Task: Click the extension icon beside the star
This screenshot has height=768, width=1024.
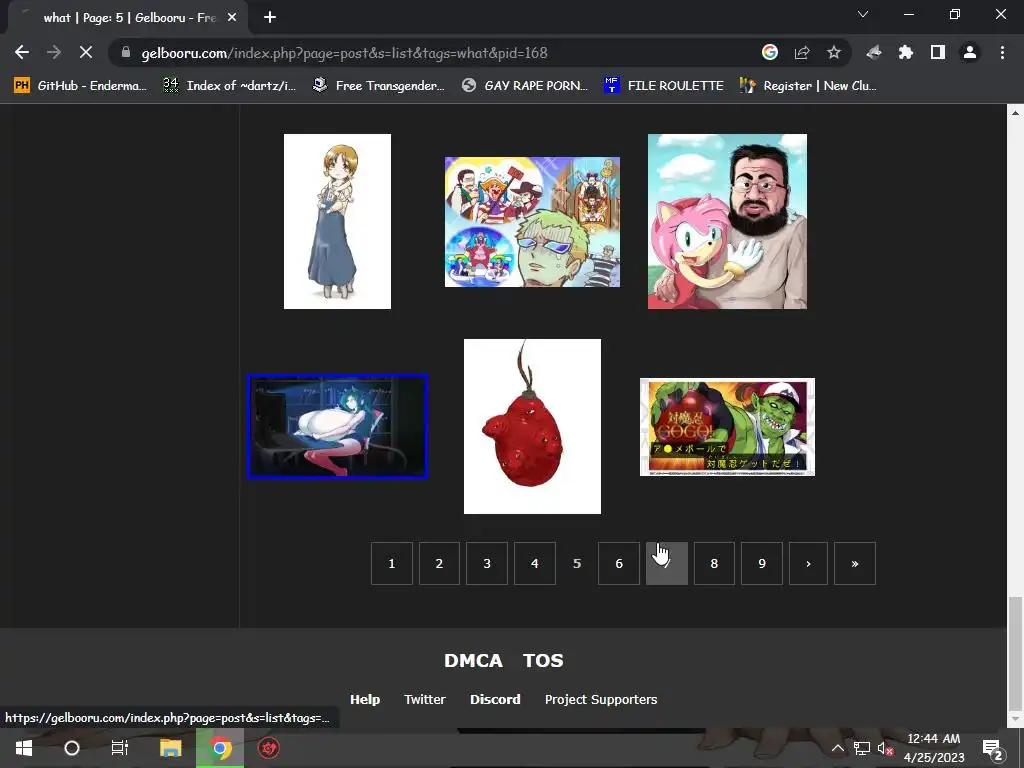Action: point(874,52)
